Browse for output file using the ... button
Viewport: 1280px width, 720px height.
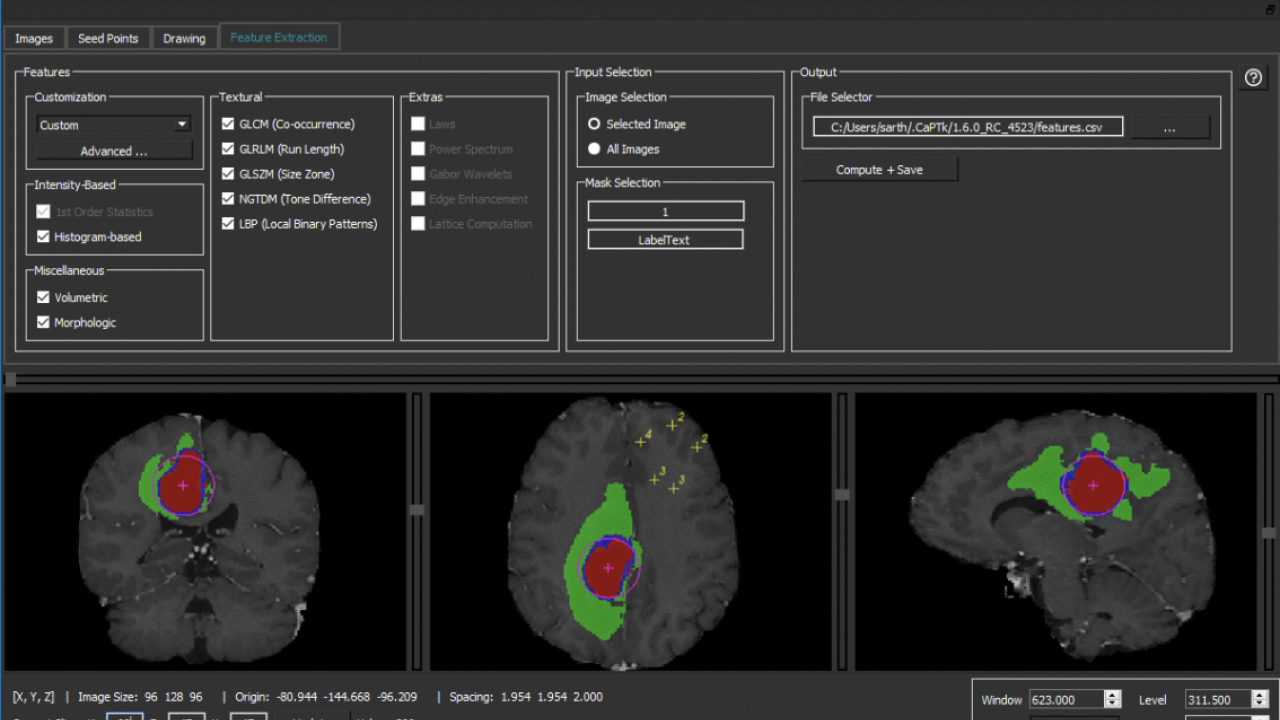(x=1169, y=126)
